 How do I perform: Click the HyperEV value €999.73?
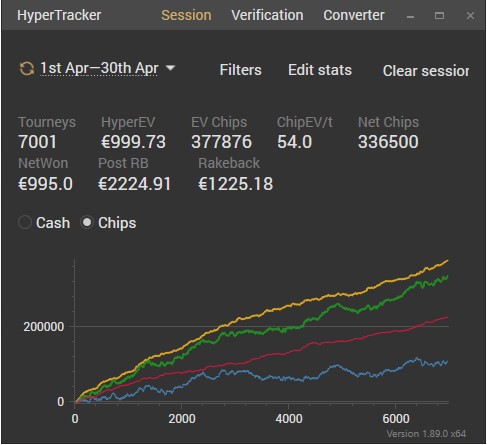tap(133, 142)
